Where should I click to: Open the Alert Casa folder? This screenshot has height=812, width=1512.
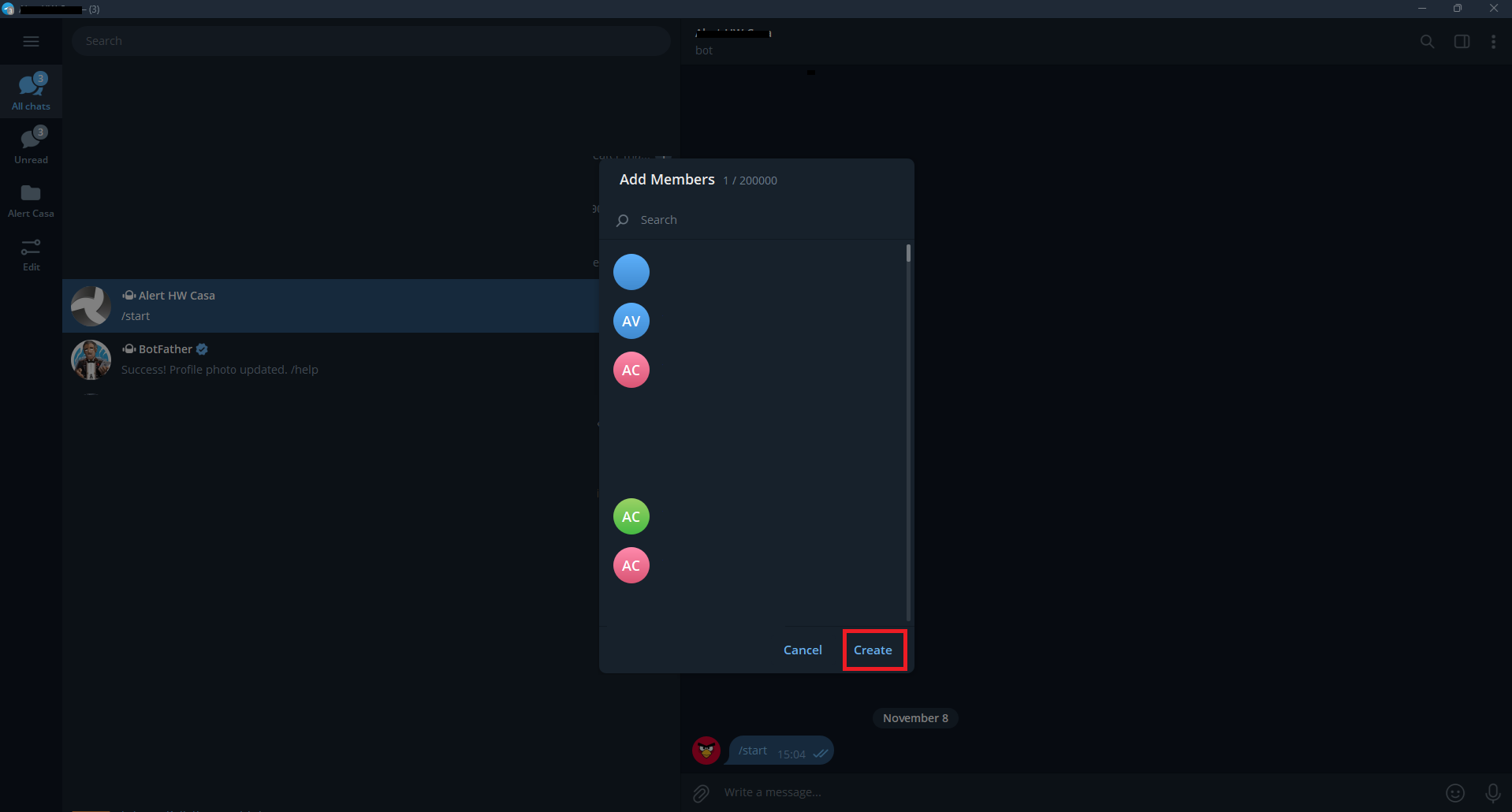click(31, 200)
